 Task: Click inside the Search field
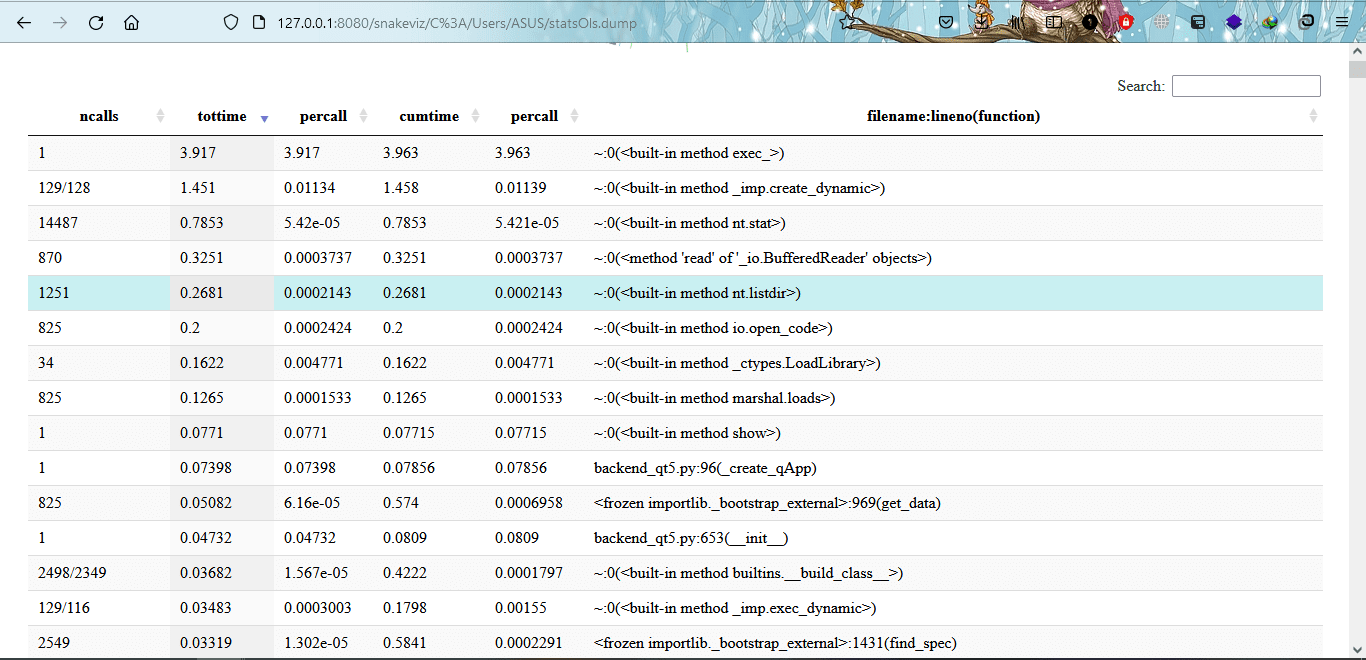click(1246, 86)
